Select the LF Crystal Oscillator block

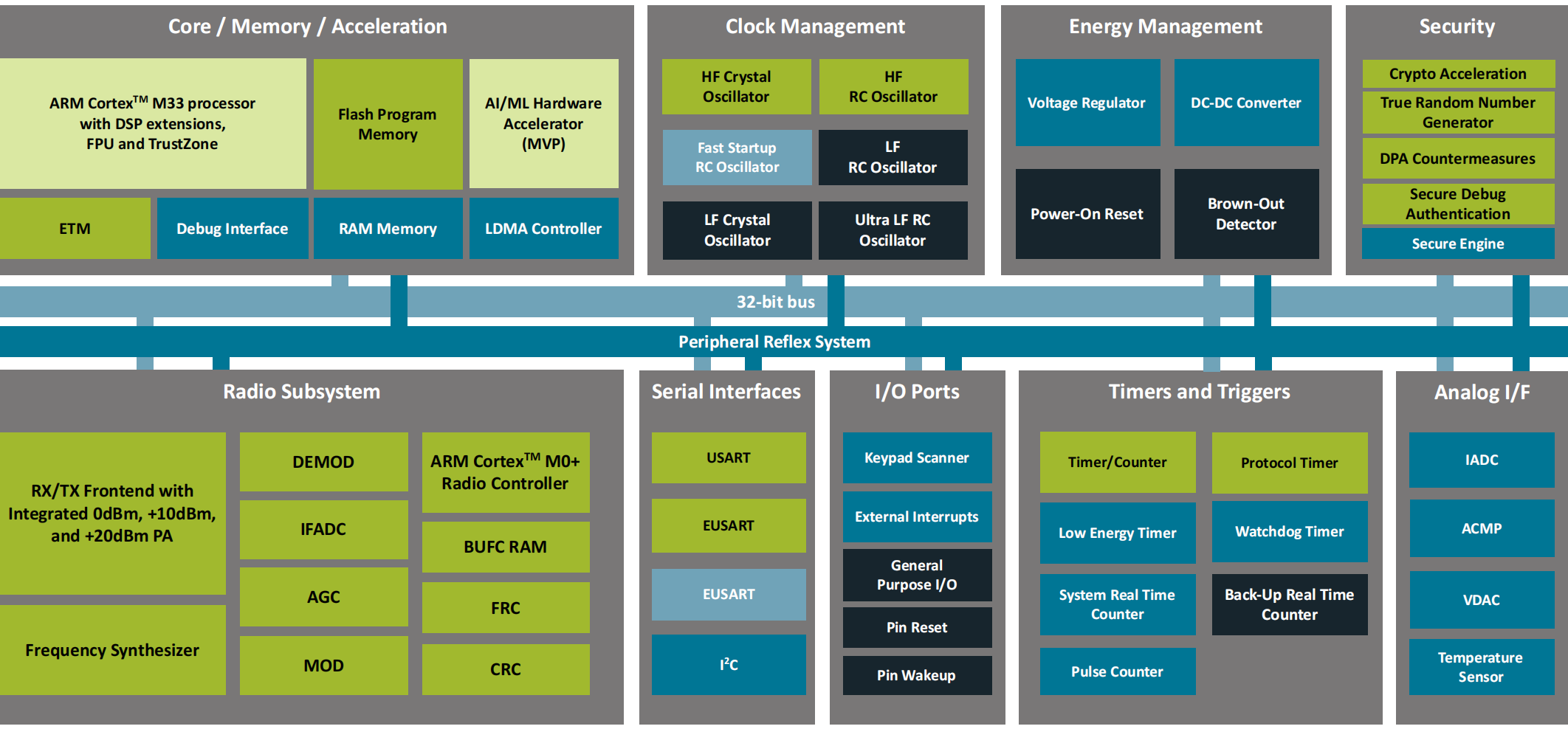point(737,230)
